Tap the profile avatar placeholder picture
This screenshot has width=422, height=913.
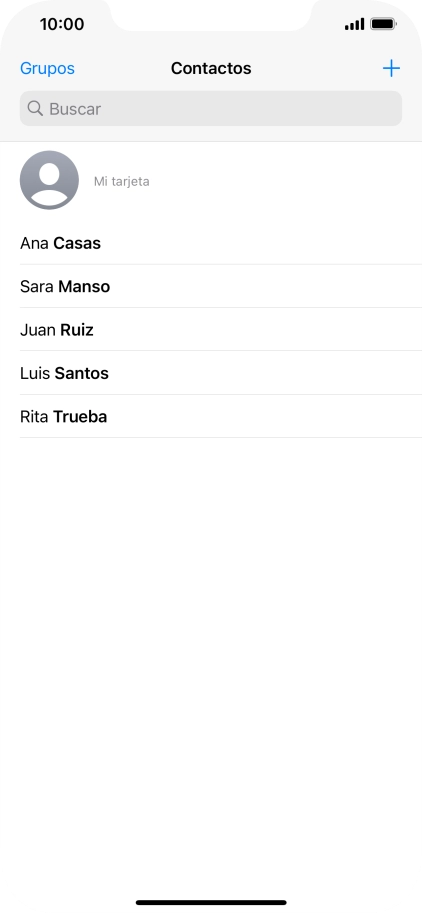[x=49, y=180]
